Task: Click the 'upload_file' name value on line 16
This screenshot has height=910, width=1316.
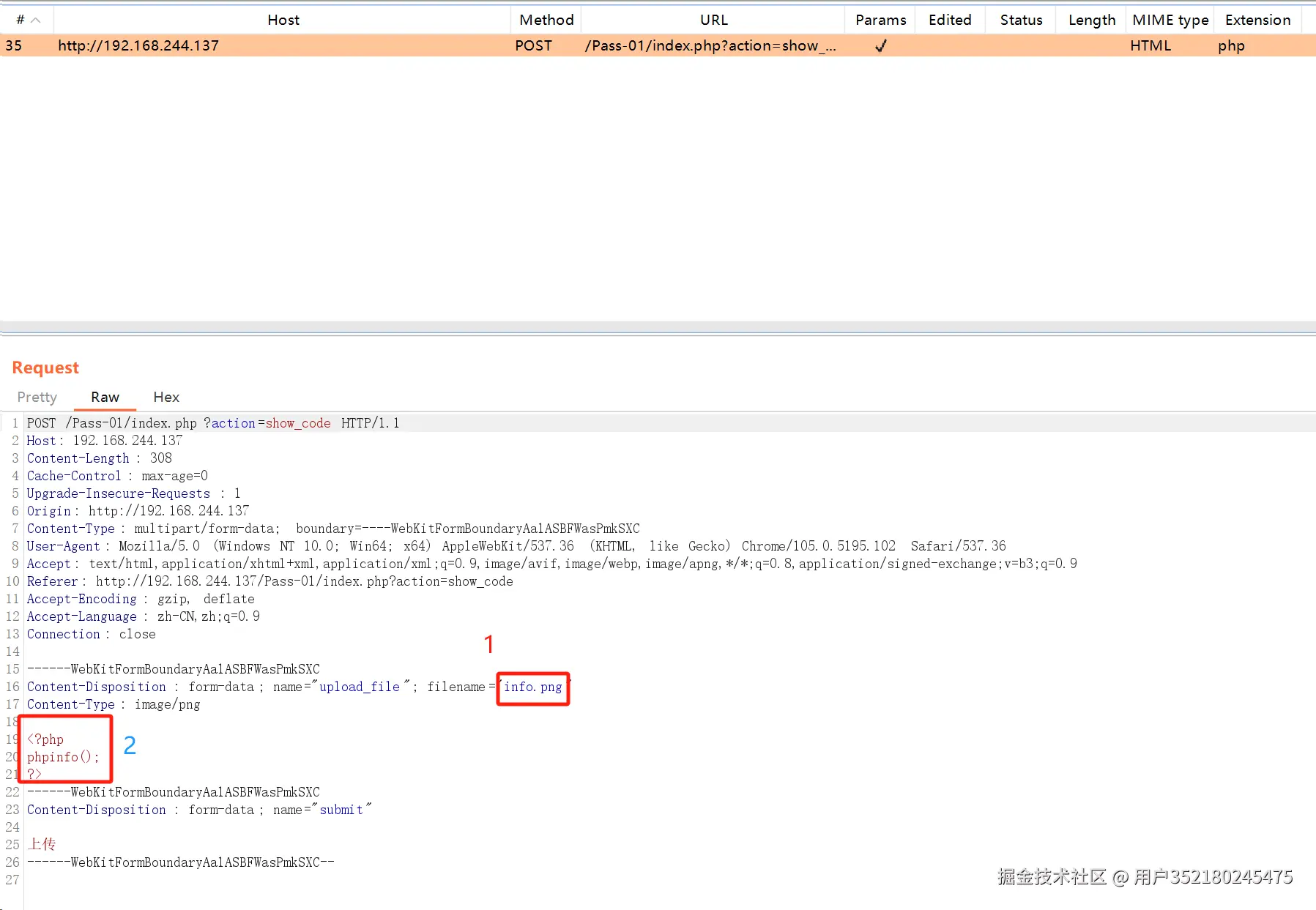Action: (x=360, y=687)
